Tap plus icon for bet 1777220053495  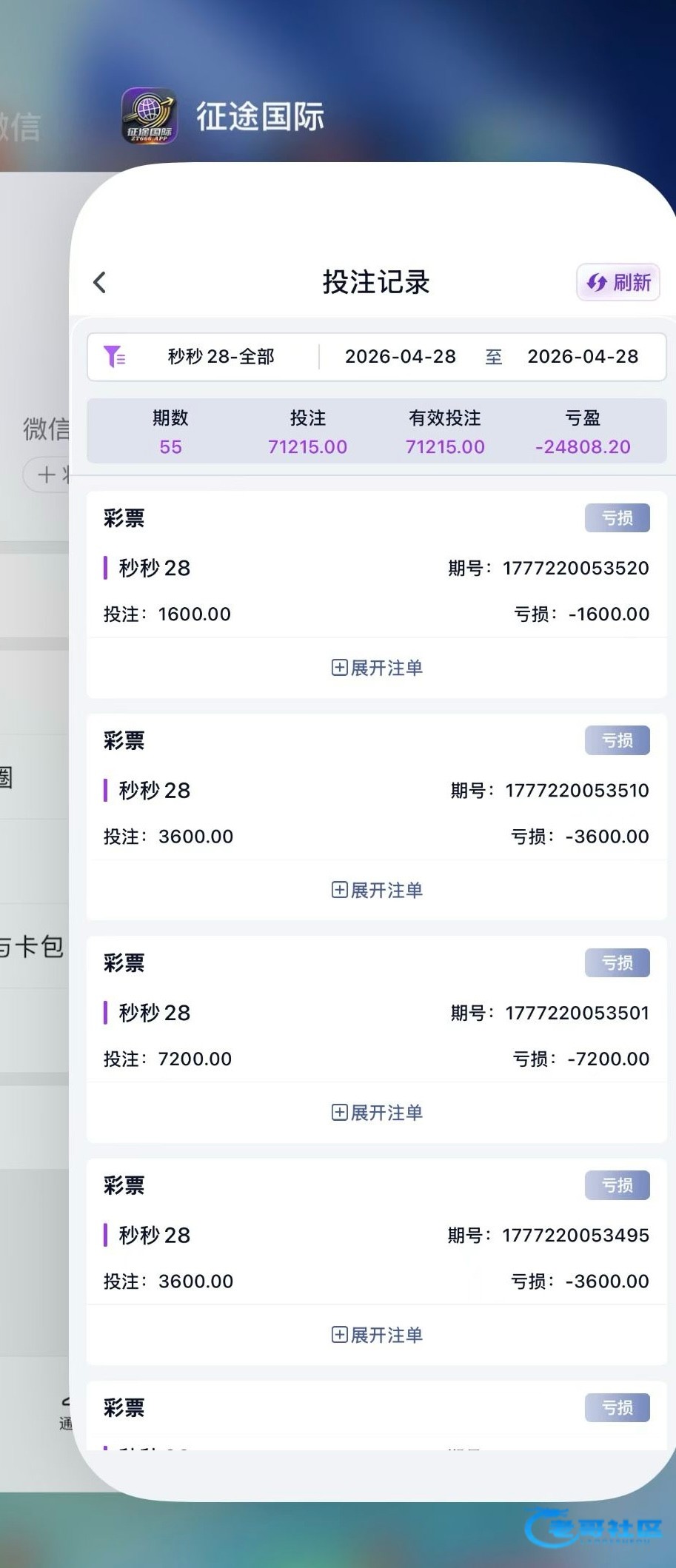339,1335
